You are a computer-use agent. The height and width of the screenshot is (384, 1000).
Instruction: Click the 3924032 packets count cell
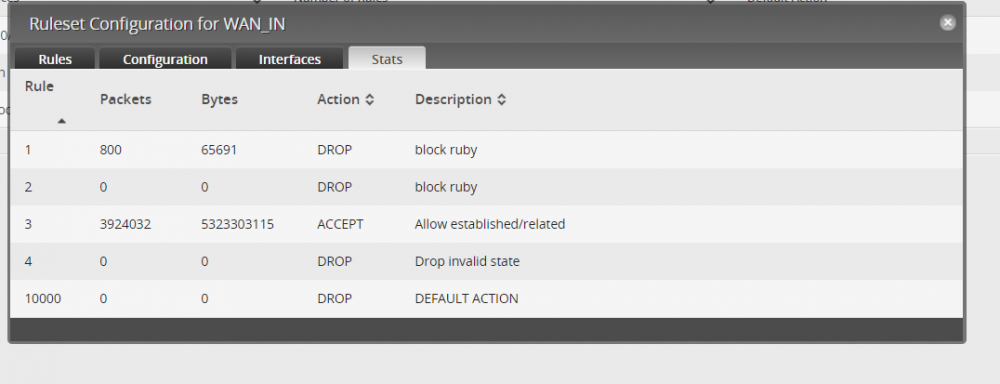[x=126, y=224]
